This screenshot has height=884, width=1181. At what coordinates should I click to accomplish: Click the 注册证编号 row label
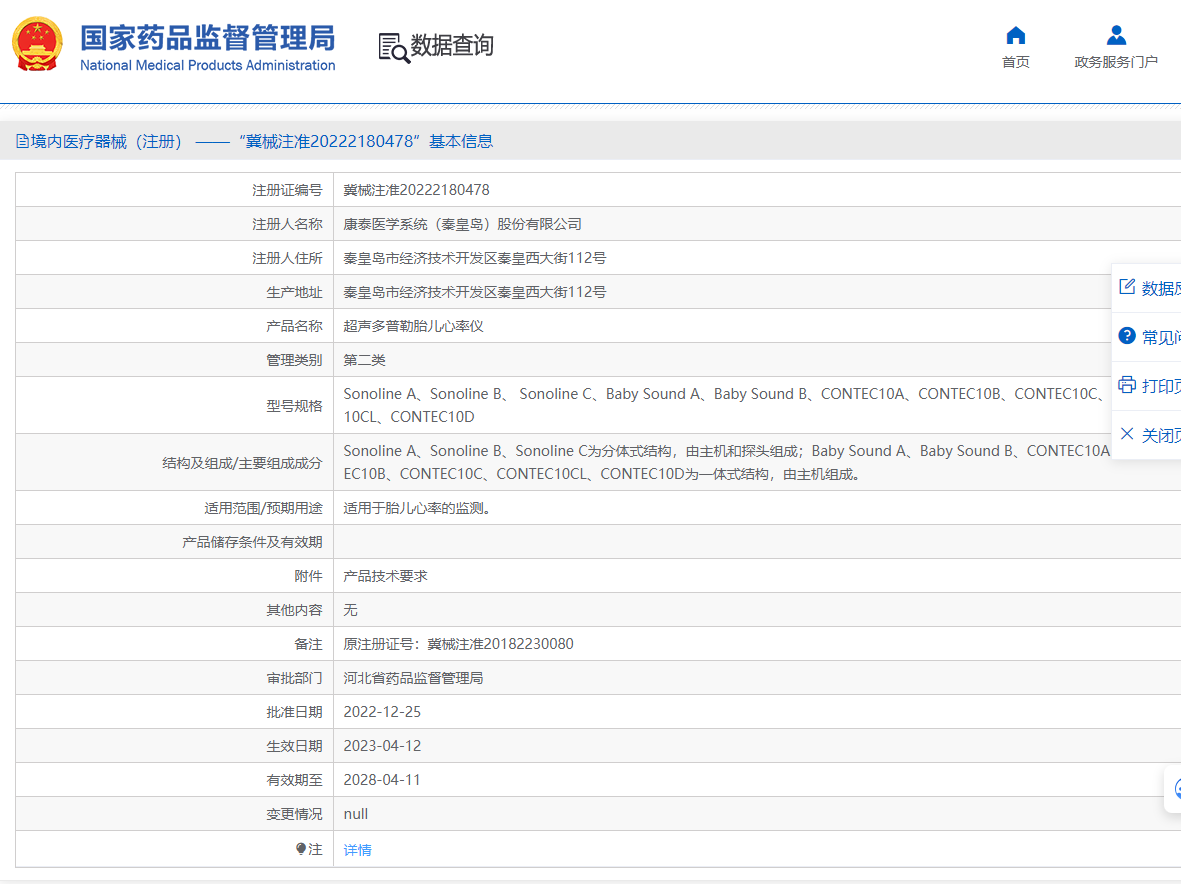(x=287, y=190)
